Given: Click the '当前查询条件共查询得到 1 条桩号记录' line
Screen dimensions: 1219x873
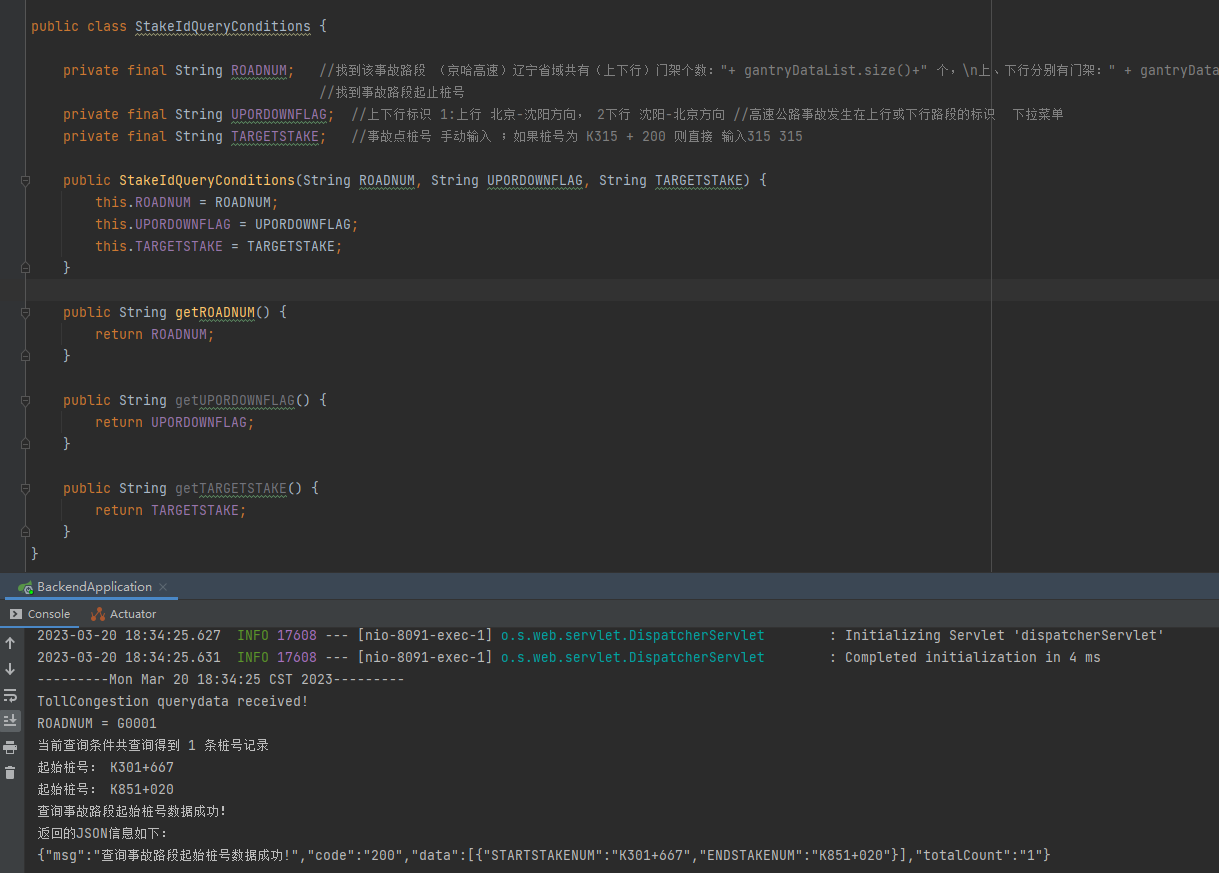Looking at the screenshot, I should point(153,745).
